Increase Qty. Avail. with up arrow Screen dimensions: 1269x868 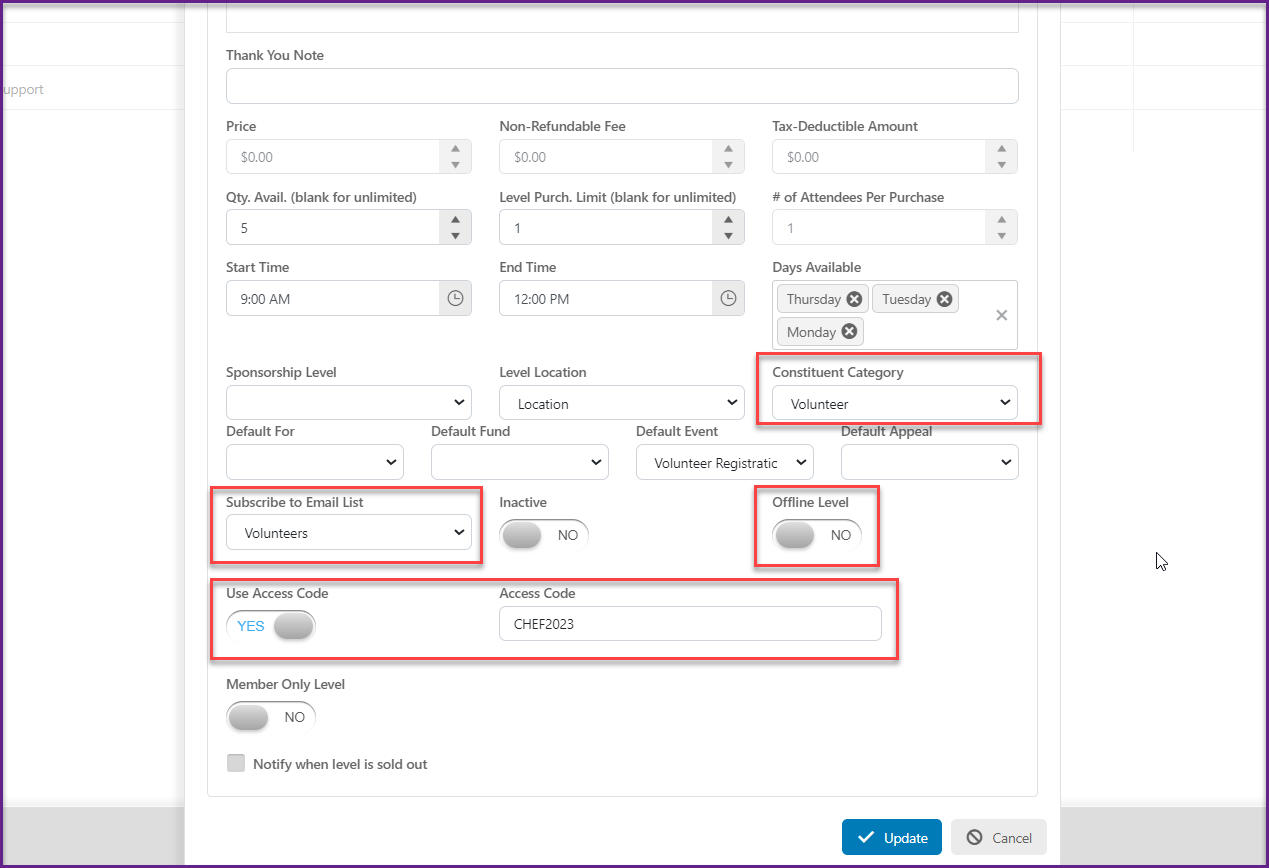455,219
